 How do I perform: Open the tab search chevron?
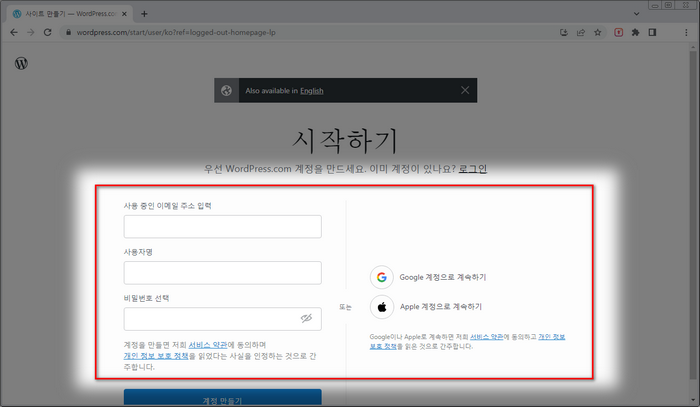[637, 14]
